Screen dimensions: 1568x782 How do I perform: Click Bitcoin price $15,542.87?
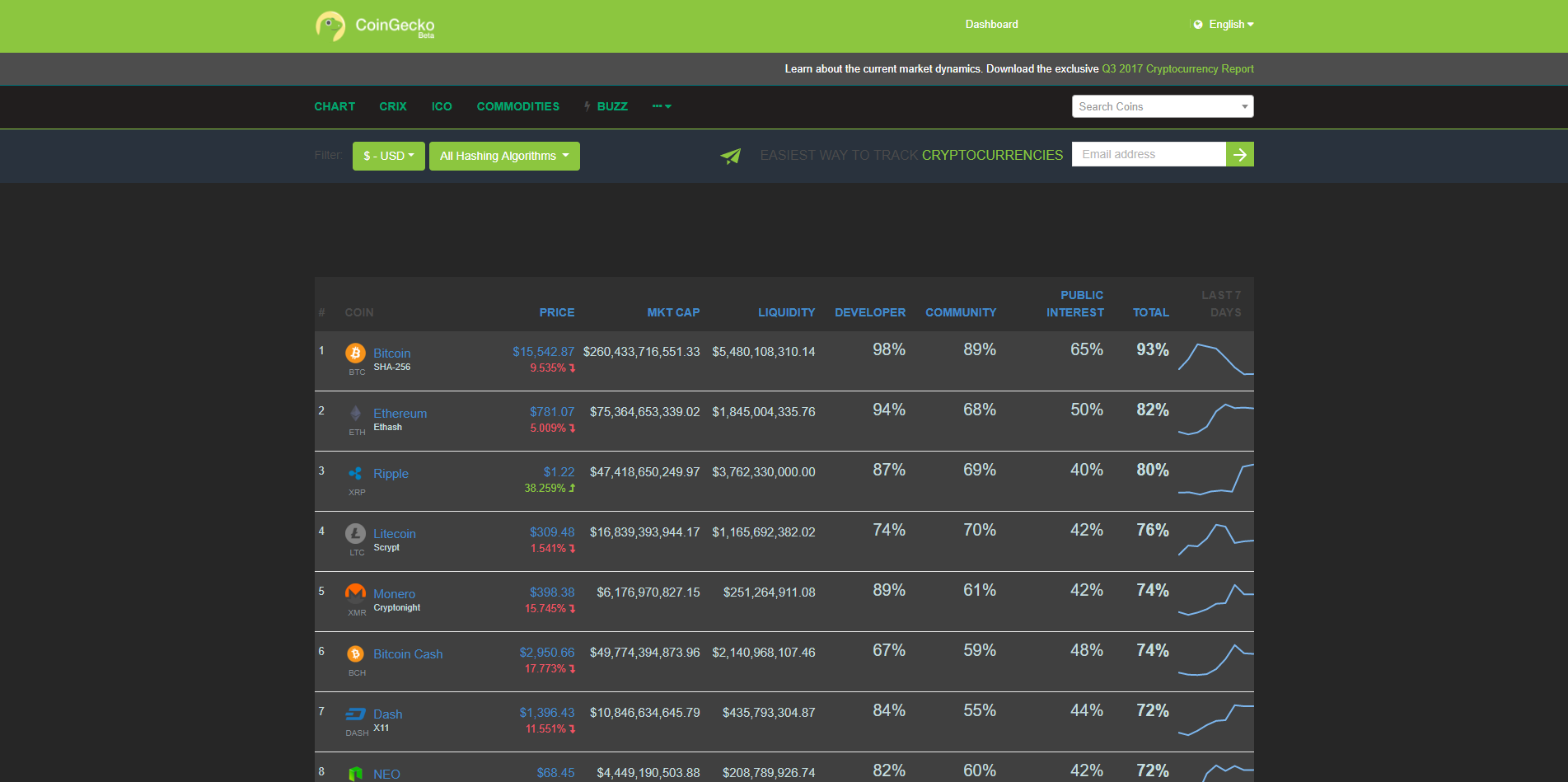544,352
